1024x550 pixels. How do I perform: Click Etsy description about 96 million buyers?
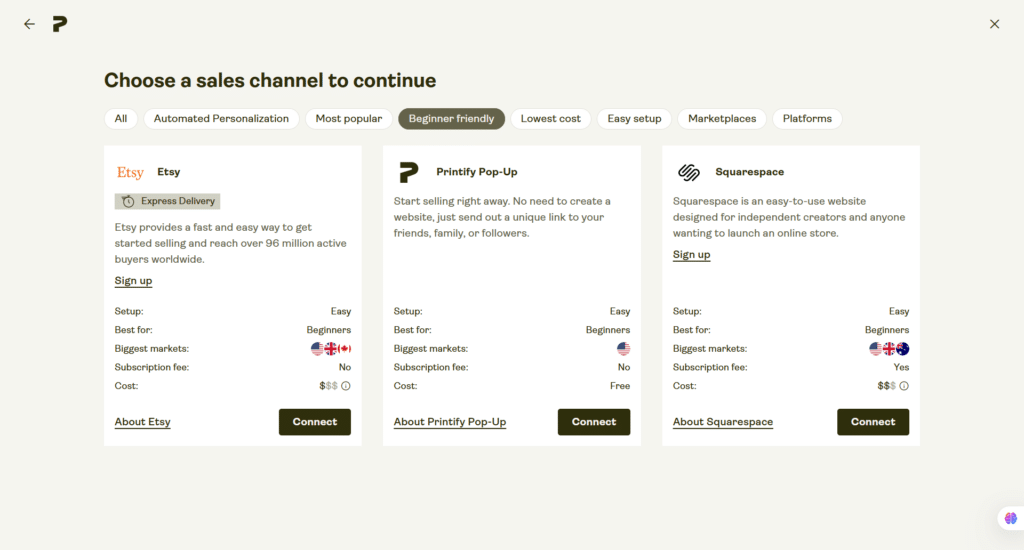[x=231, y=243]
